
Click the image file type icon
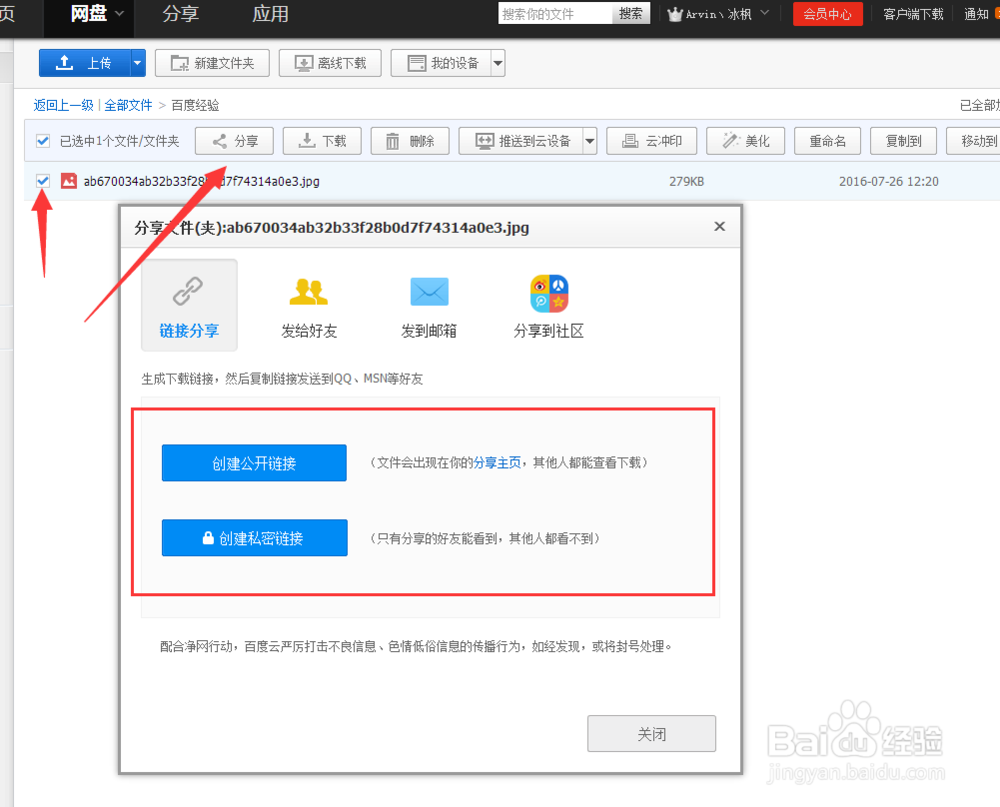click(x=69, y=181)
